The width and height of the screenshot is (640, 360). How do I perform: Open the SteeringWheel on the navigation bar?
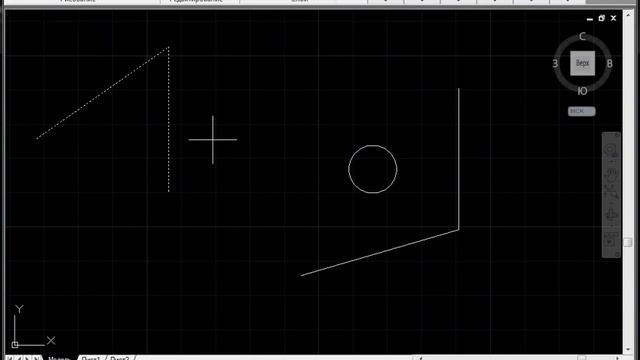[x=611, y=150]
